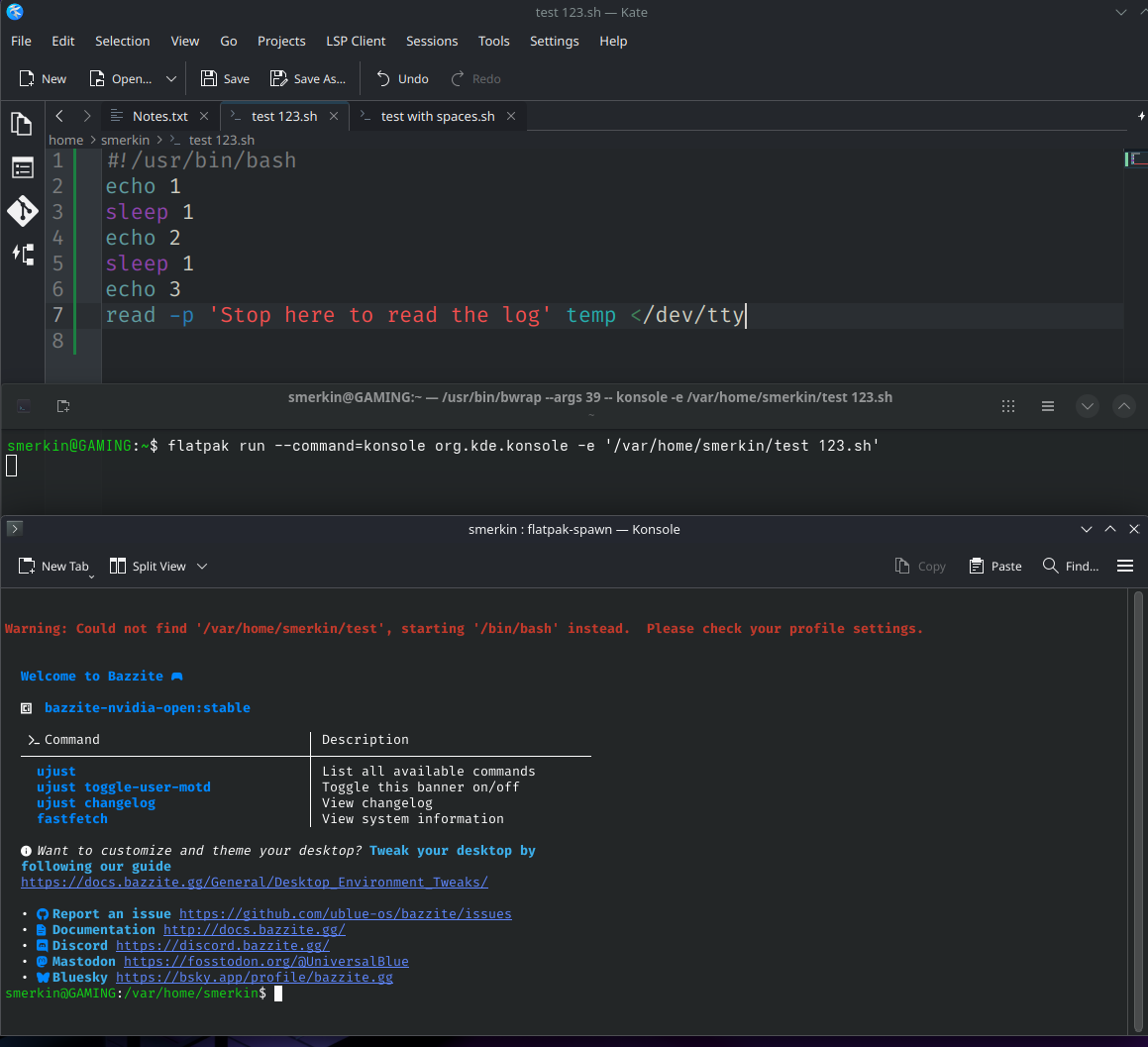Click Find in Konsole toolbar
The height and width of the screenshot is (1047, 1148).
pyautogui.click(x=1071, y=567)
